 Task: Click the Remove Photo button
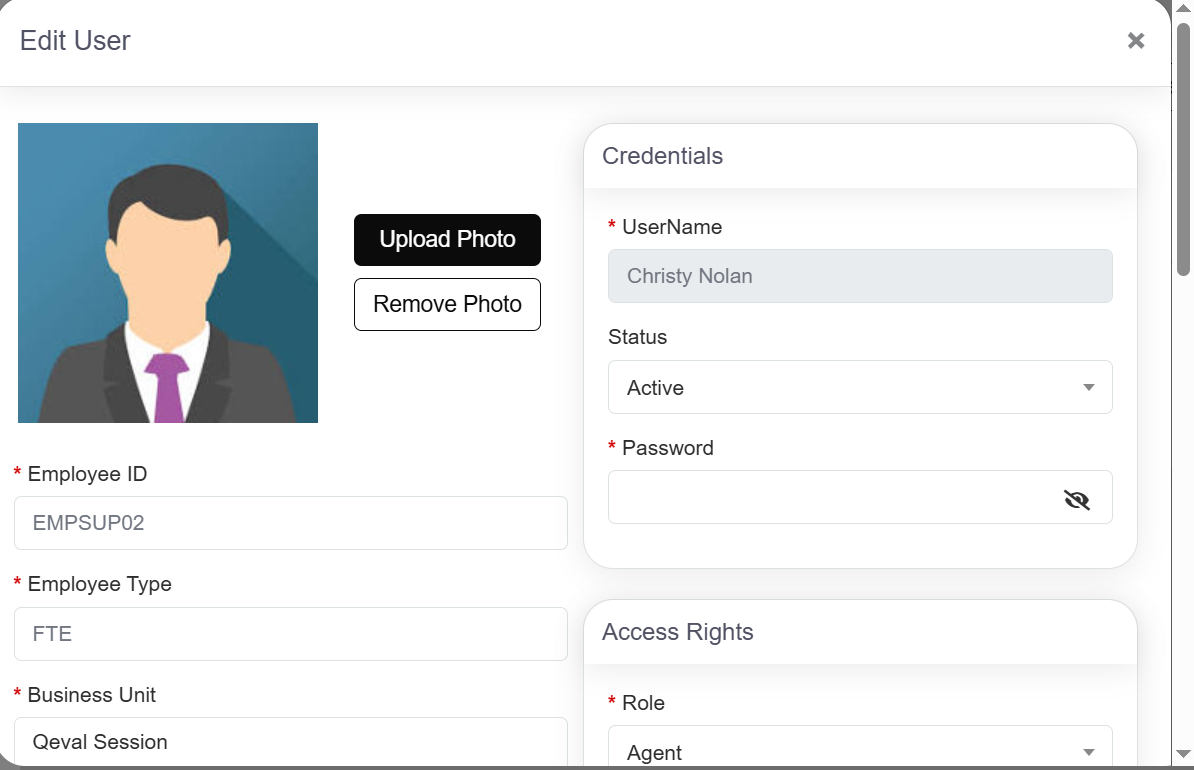[x=447, y=305]
